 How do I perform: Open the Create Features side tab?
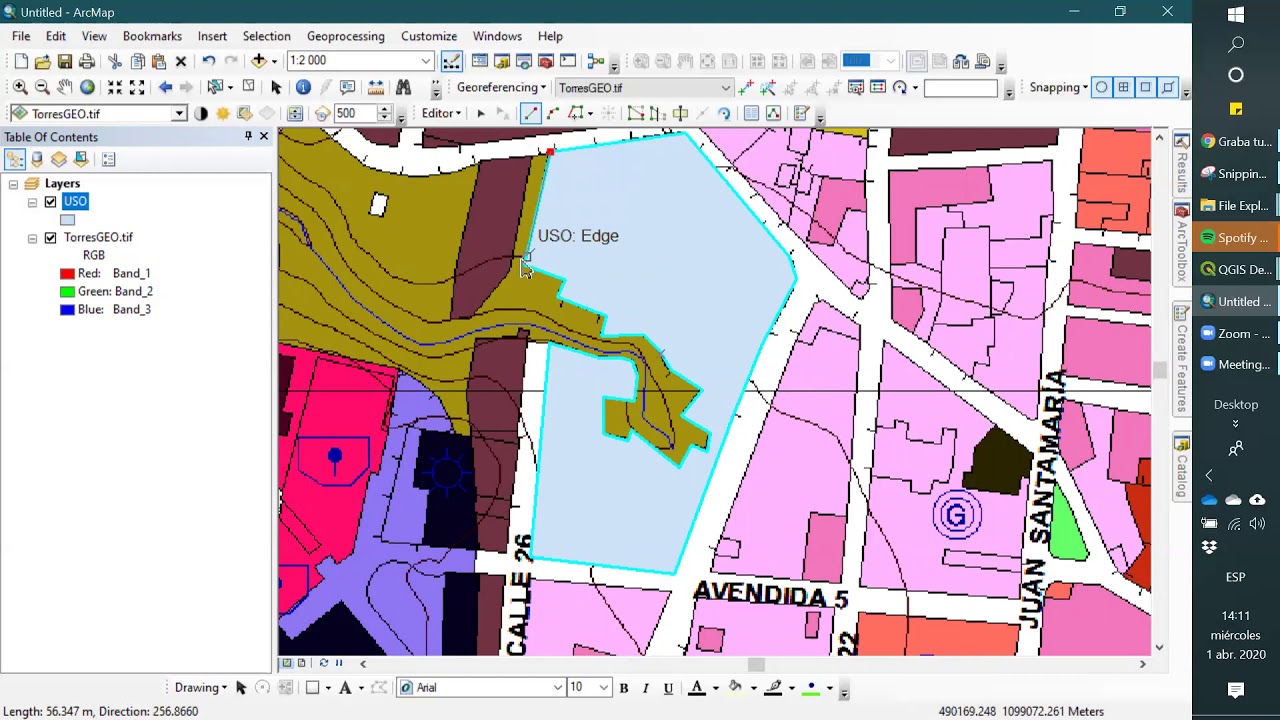pos(1182,360)
